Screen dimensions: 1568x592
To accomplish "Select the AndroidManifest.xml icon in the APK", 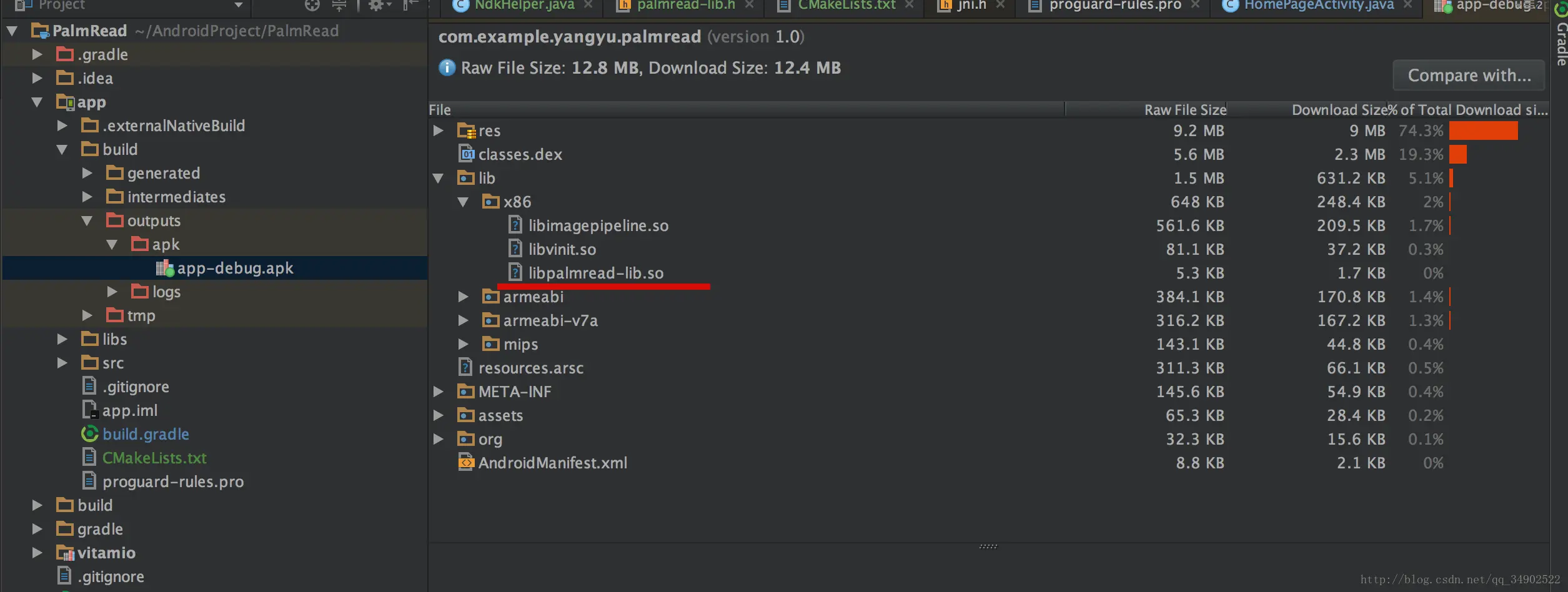I will 467,462.
